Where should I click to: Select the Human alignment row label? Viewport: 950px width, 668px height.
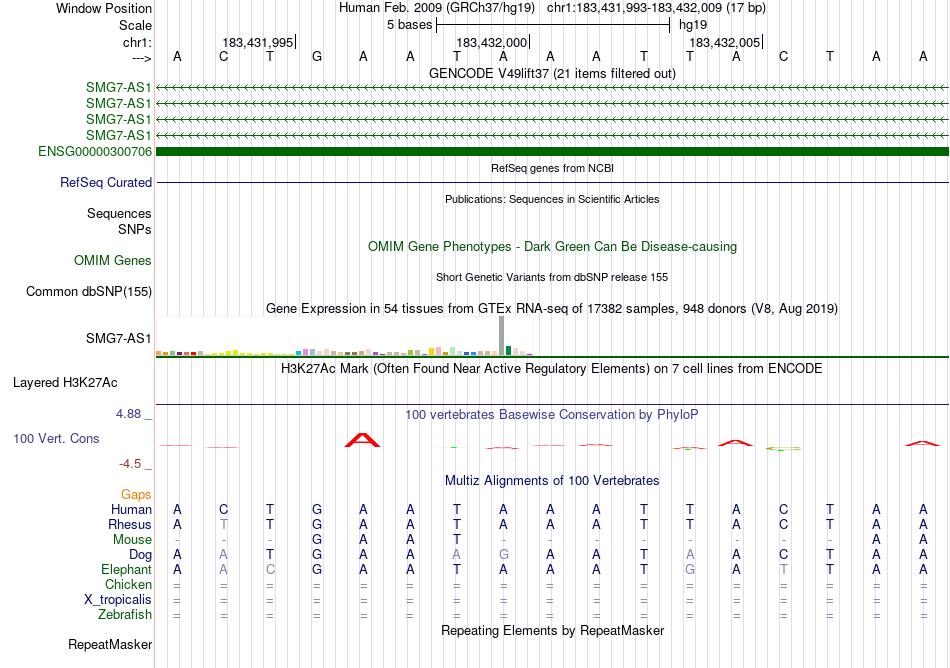[x=131, y=509]
